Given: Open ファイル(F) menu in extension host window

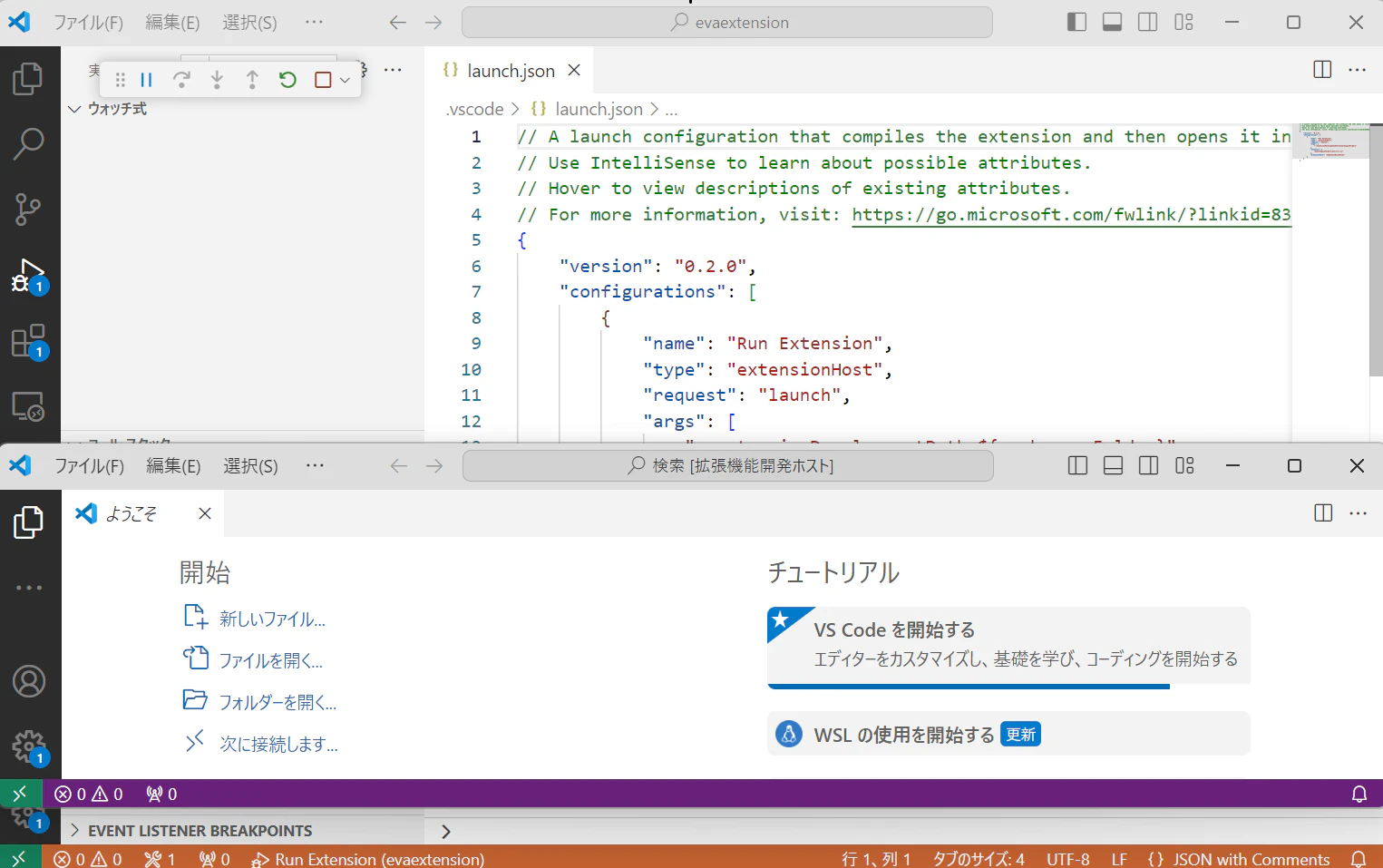Looking at the screenshot, I should click(x=89, y=466).
